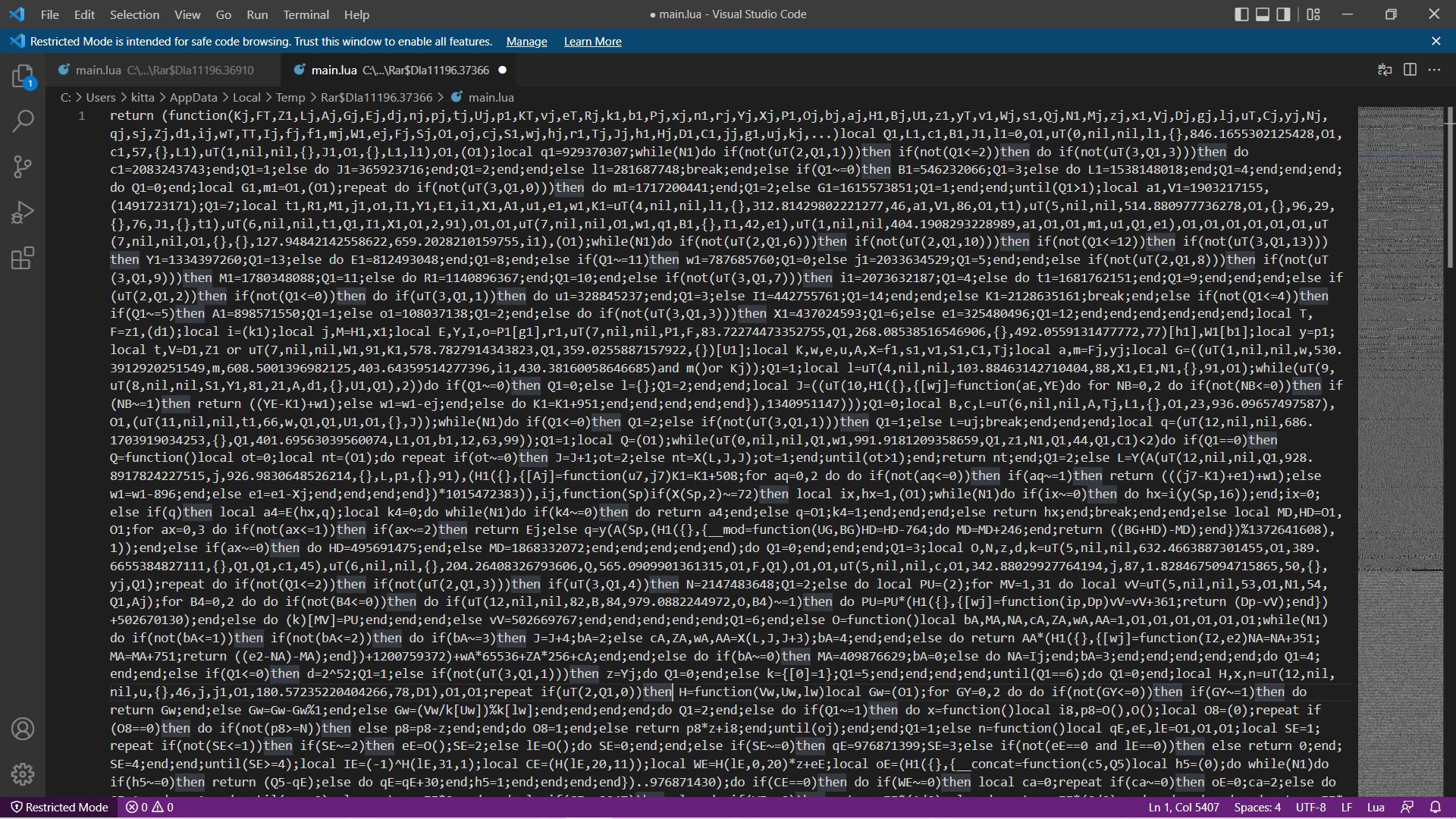Screen dimensions: 1456x819
Task: Open the Search view in activity bar
Action: coord(23,121)
